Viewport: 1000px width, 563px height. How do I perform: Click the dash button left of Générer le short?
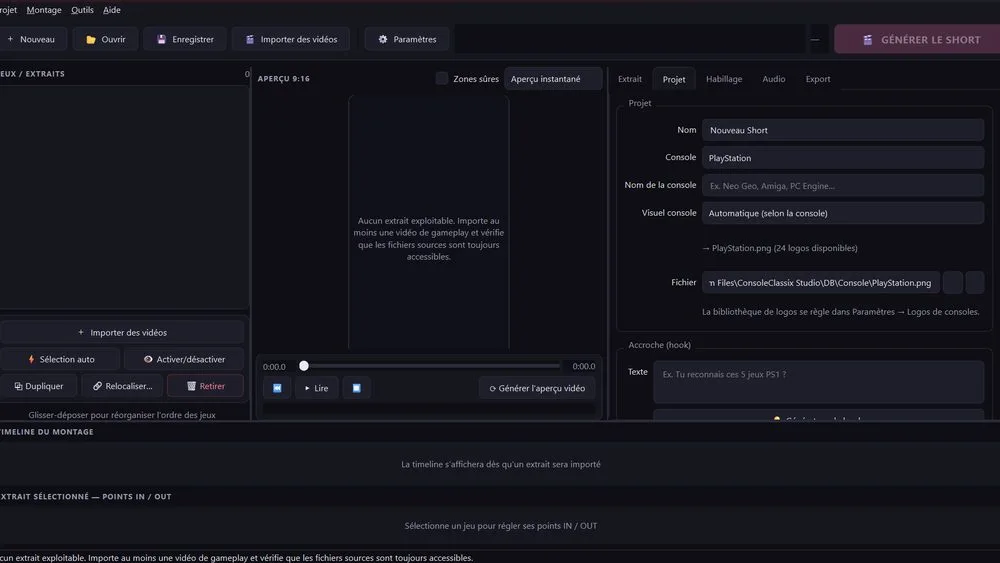815,40
